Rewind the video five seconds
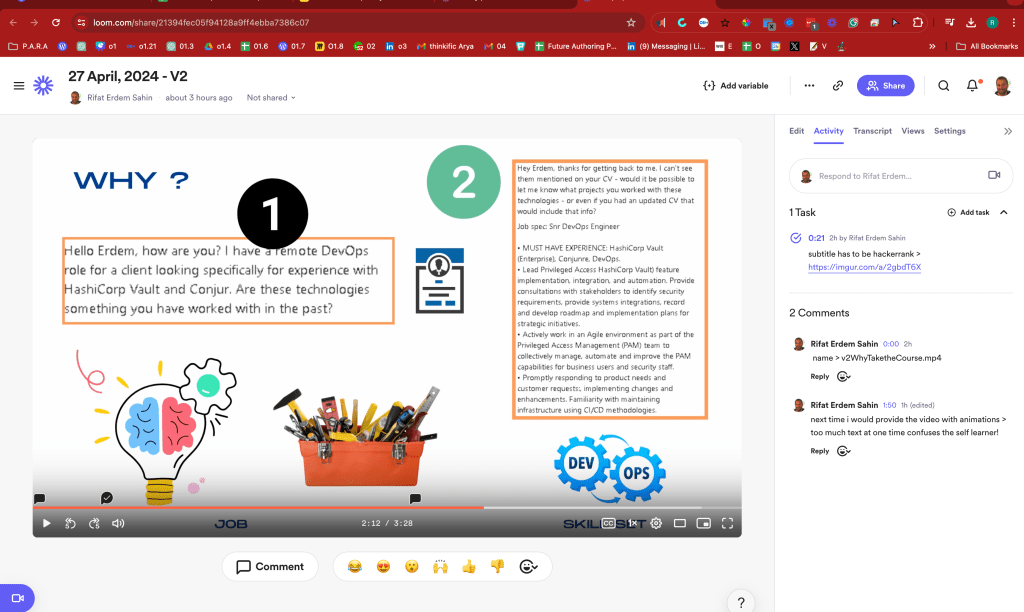 pyautogui.click(x=71, y=523)
